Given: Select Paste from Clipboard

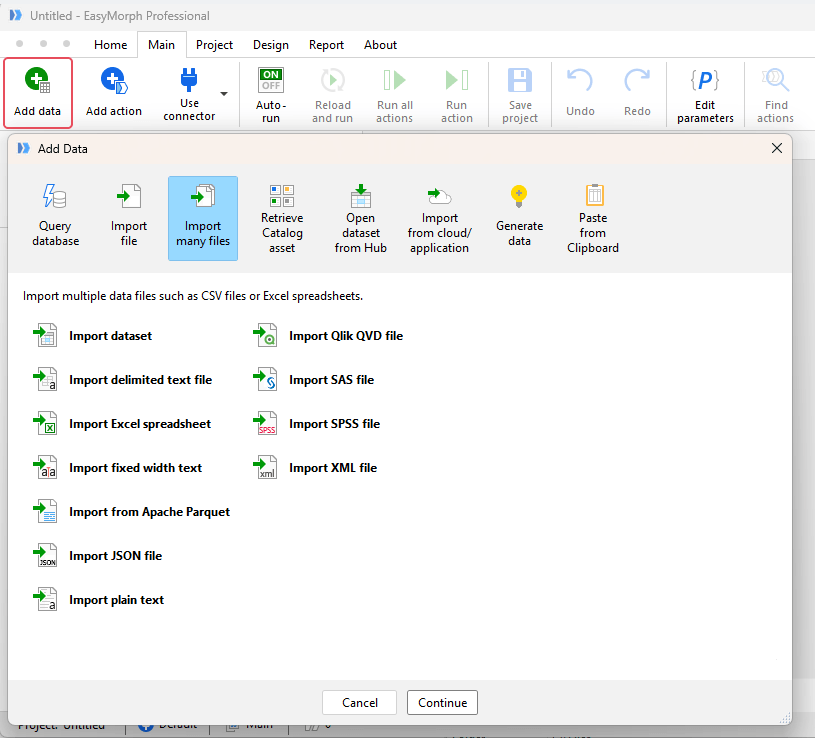Looking at the screenshot, I should [x=593, y=218].
